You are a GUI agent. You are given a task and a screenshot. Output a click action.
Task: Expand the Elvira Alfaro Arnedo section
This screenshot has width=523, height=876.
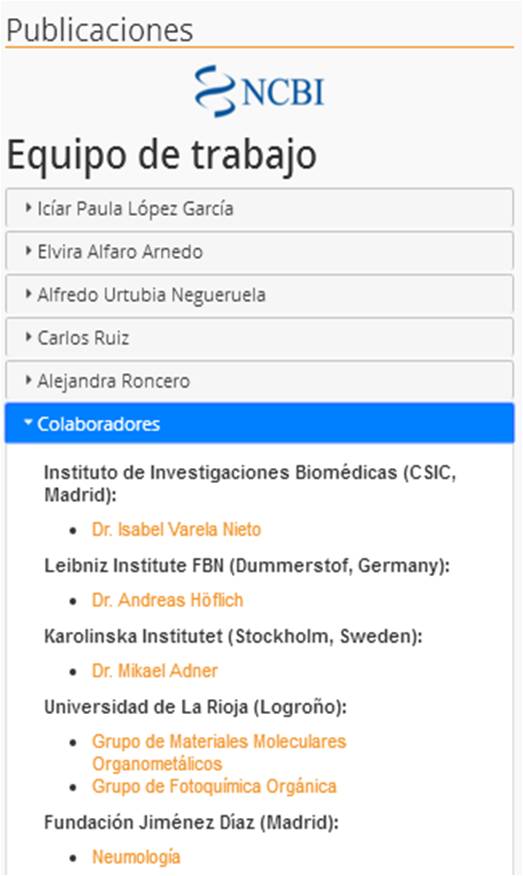(x=259, y=251)
